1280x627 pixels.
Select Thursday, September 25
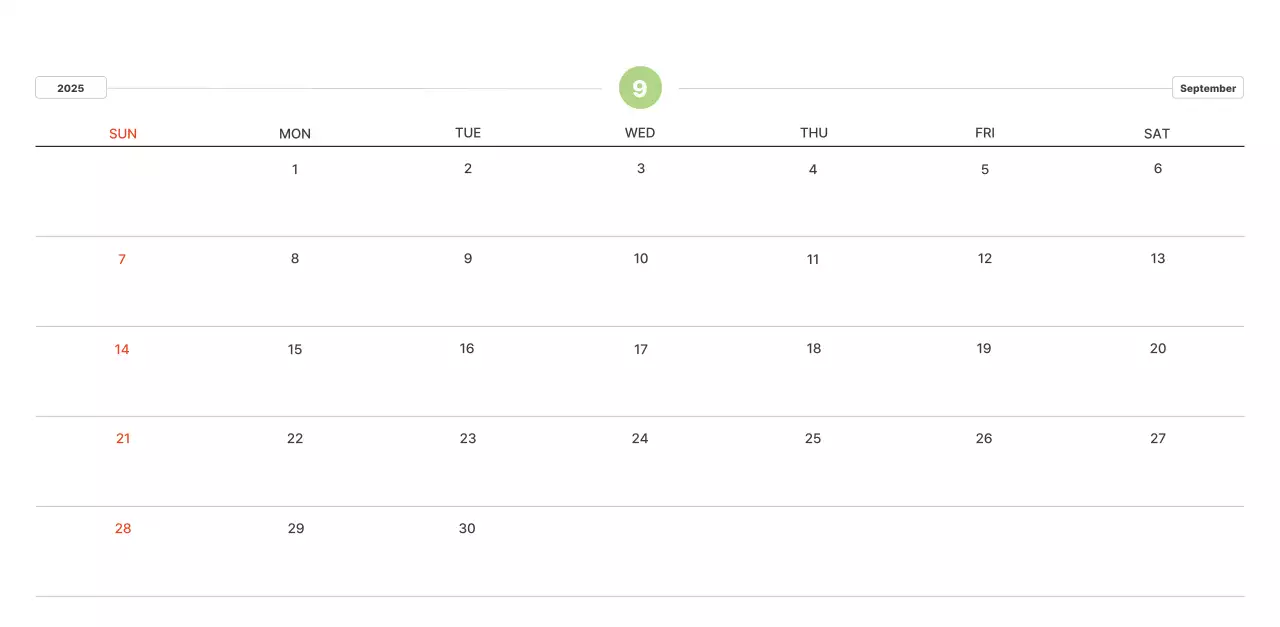[x=813, y=438]
